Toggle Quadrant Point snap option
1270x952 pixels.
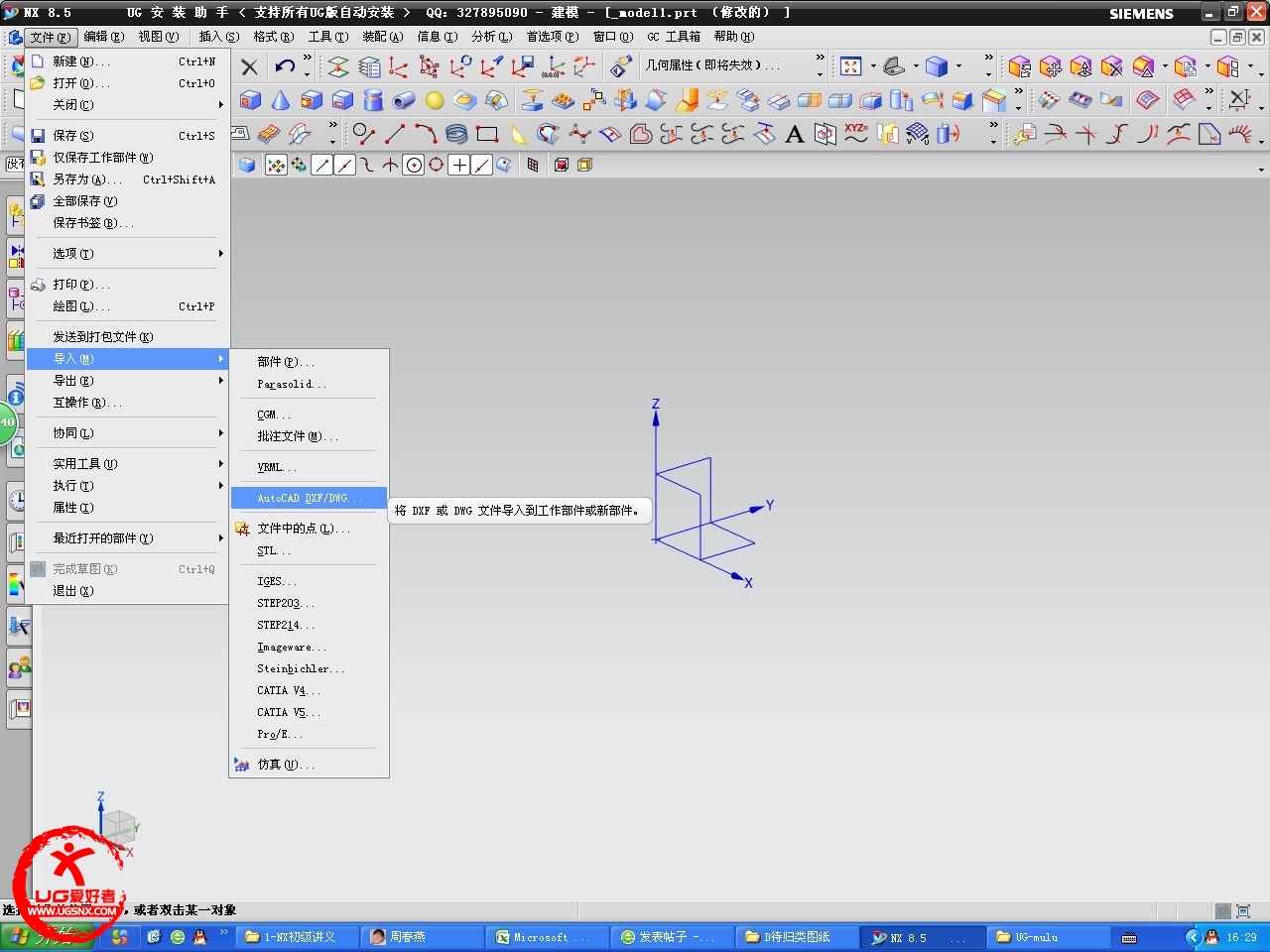[436, 165]
